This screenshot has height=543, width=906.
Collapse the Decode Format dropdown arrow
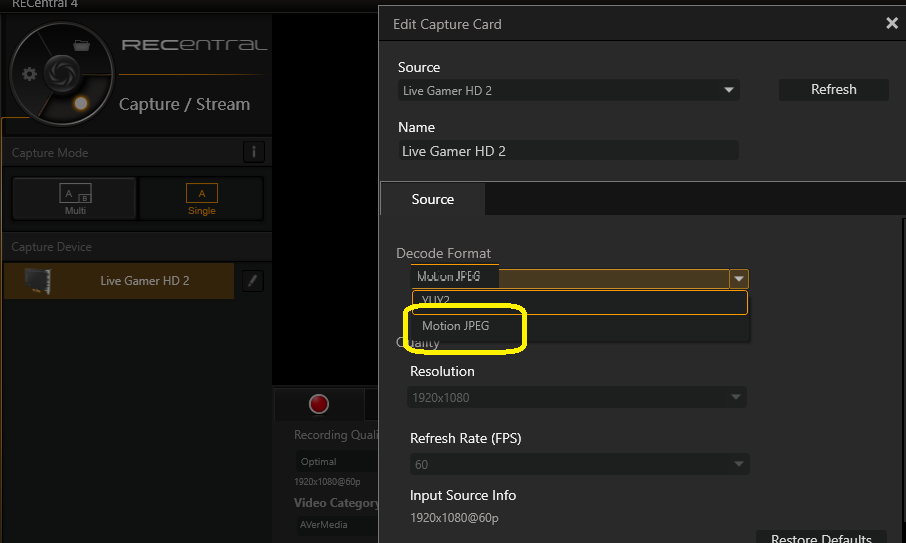(x=738, y=279)
